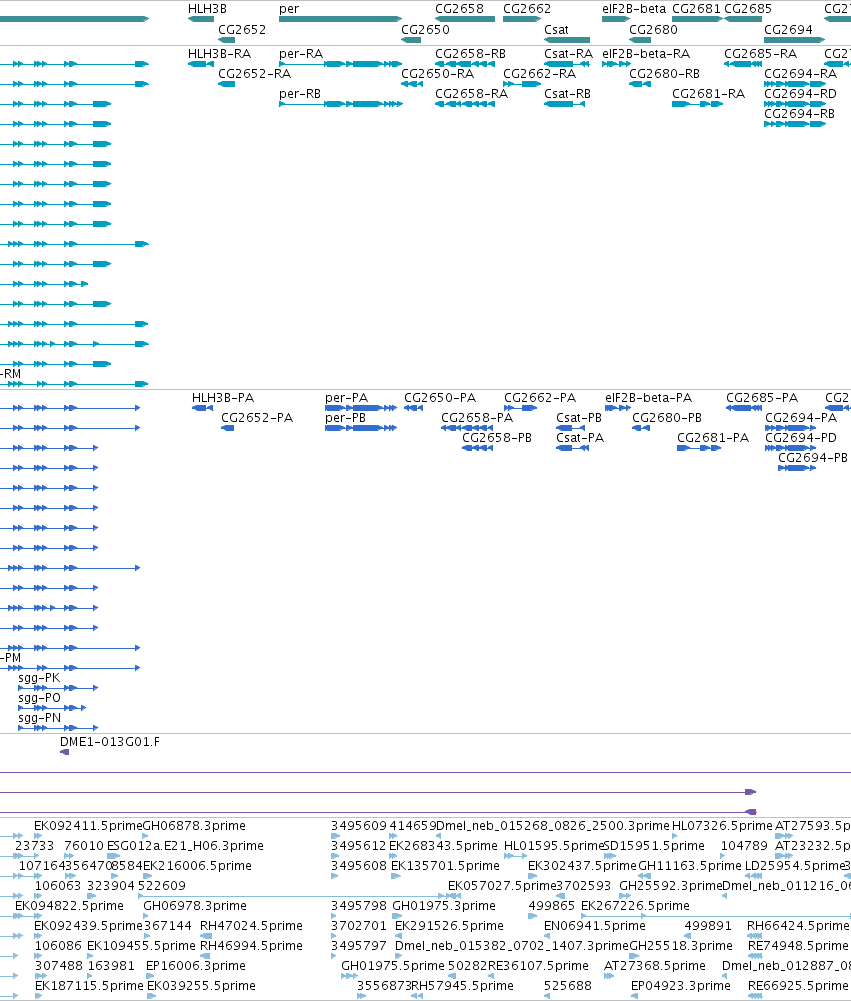Open the eIF2B-beta-PA protein label

tap(649, 398)
